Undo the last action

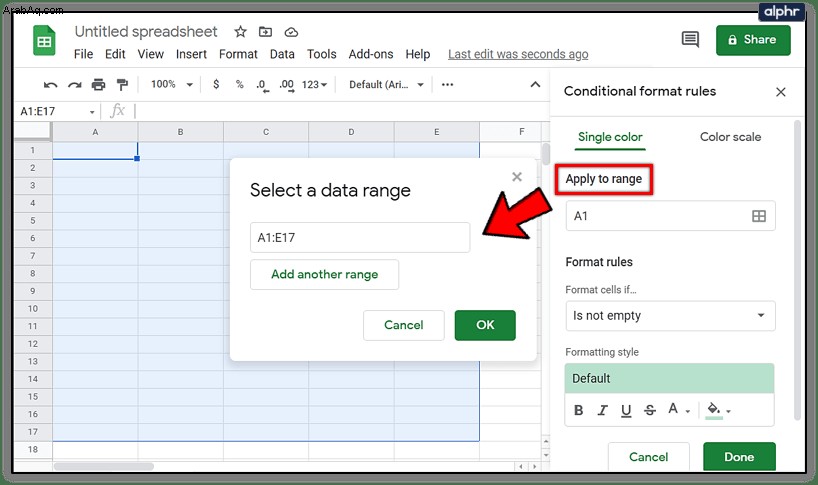[x=50, y=84]
